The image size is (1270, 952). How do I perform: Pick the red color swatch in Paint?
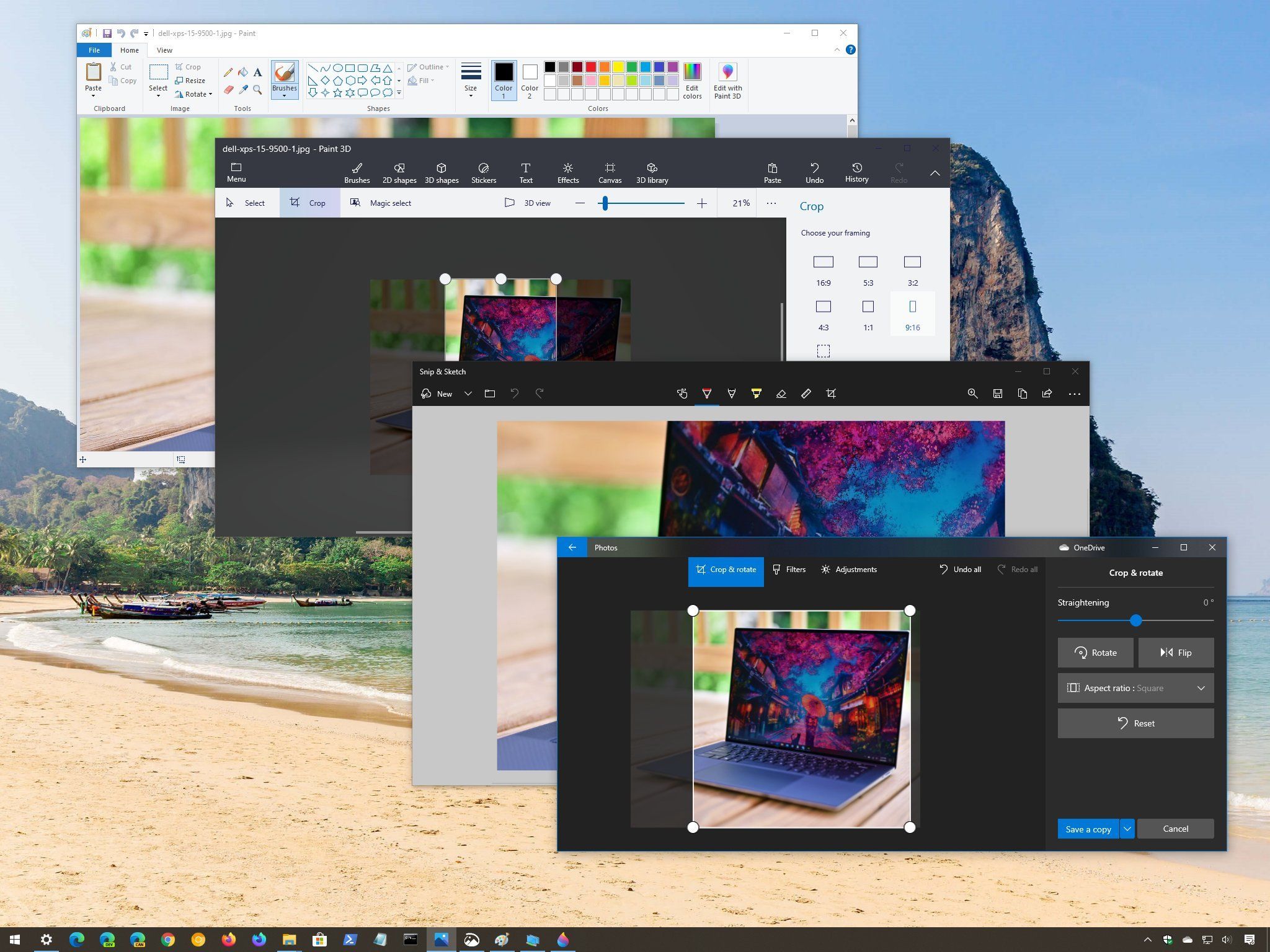(591, 67)
